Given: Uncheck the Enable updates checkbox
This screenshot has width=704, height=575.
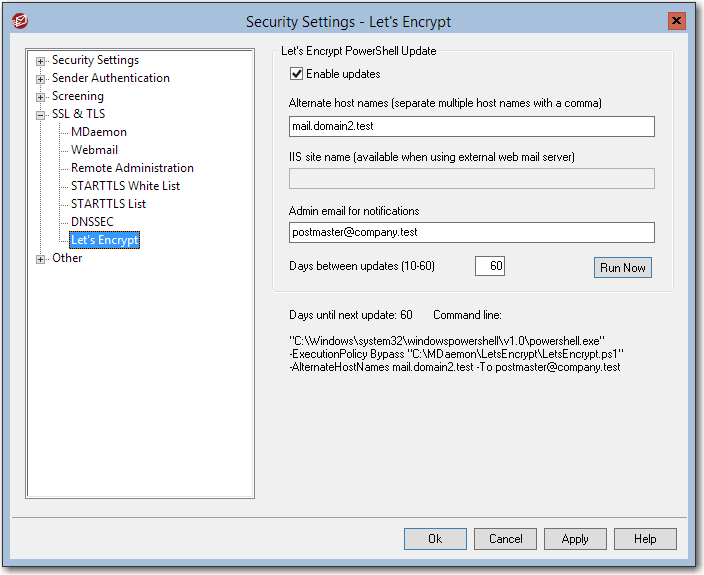Looking at the screenshot, I should (296, 74).
